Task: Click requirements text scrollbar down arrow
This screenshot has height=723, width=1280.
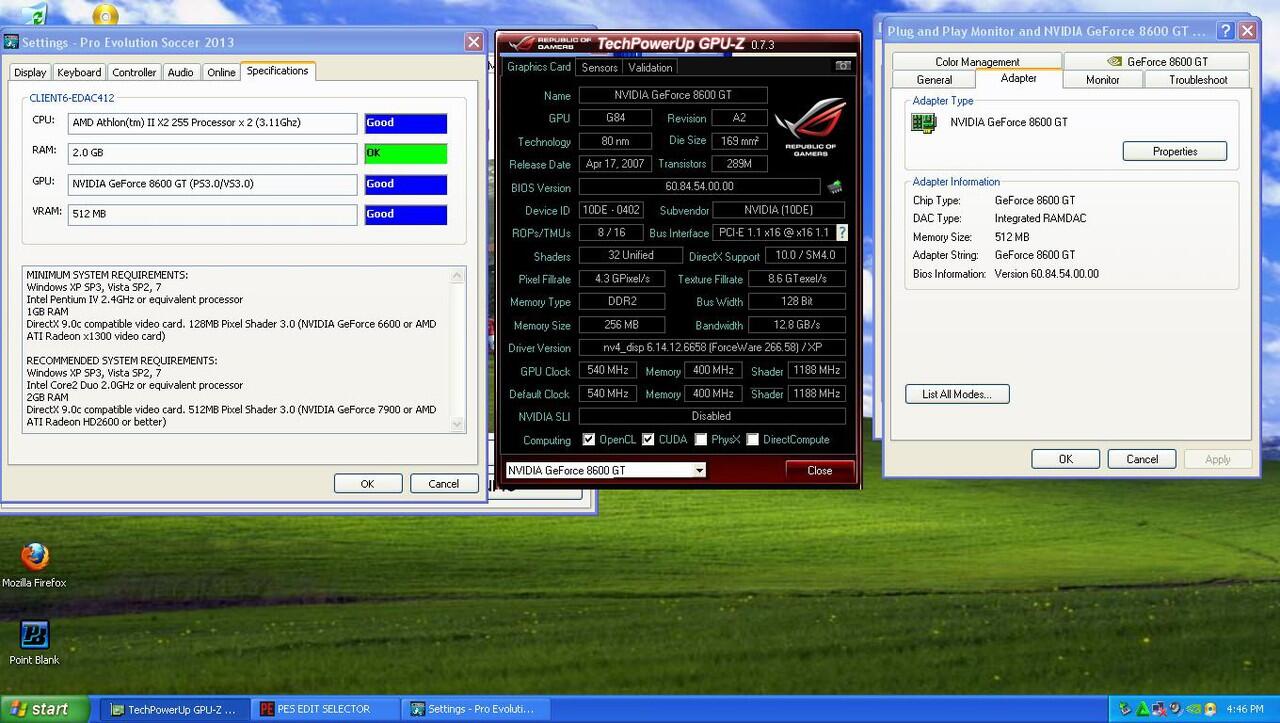Action: coord(458,424)
